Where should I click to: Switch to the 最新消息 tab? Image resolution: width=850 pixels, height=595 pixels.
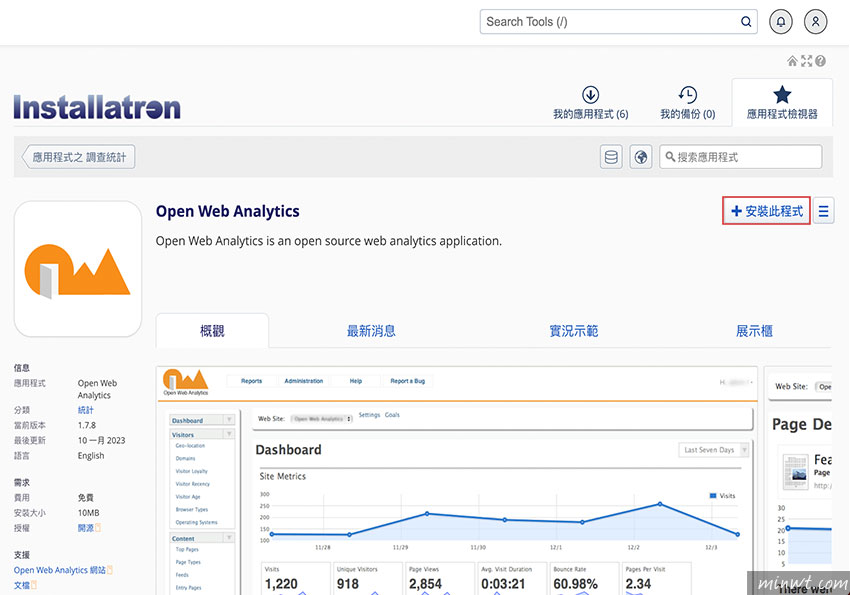pos(371,331)
